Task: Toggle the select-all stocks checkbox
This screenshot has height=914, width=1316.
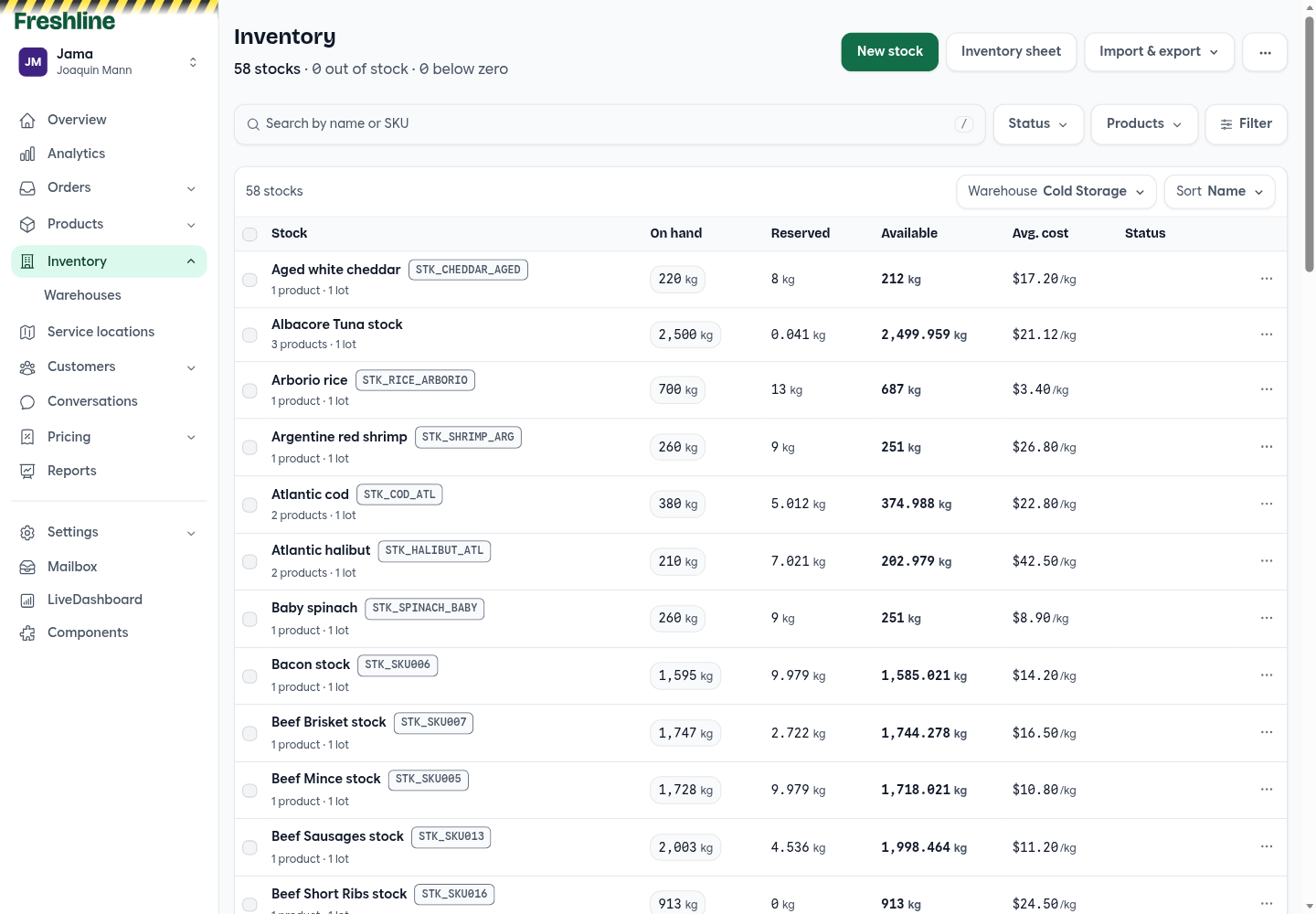Action: [249, 234]
